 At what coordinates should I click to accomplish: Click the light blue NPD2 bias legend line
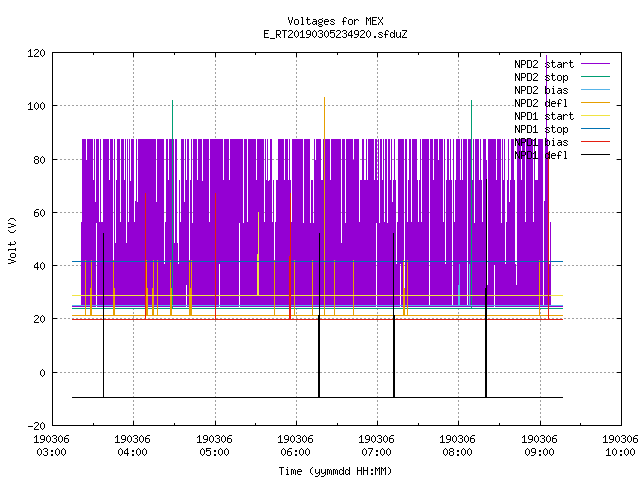[x=595, y=89]
